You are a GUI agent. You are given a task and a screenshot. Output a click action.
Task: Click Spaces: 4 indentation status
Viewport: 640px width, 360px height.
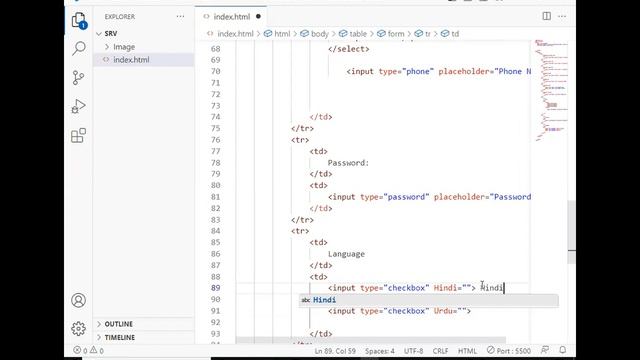(380, 351)
